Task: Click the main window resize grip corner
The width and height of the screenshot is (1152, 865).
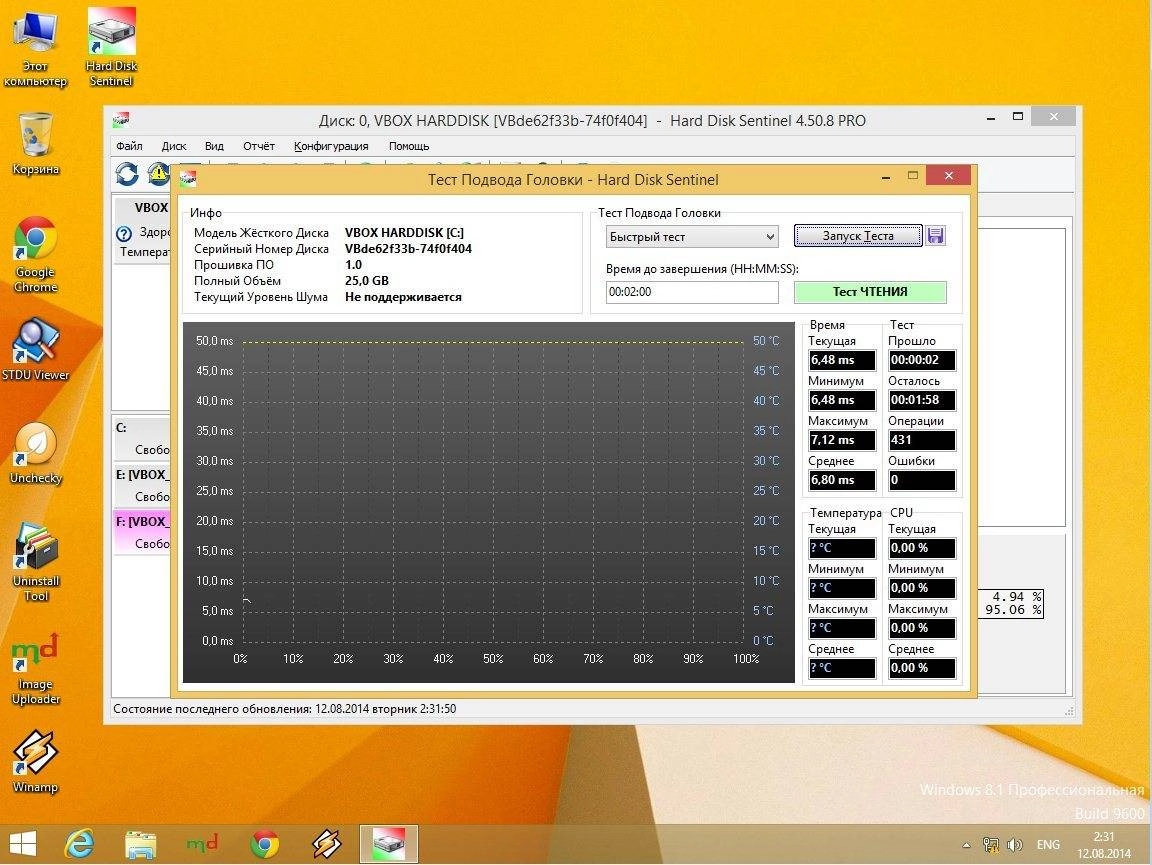Action: tap(1070, 711)
